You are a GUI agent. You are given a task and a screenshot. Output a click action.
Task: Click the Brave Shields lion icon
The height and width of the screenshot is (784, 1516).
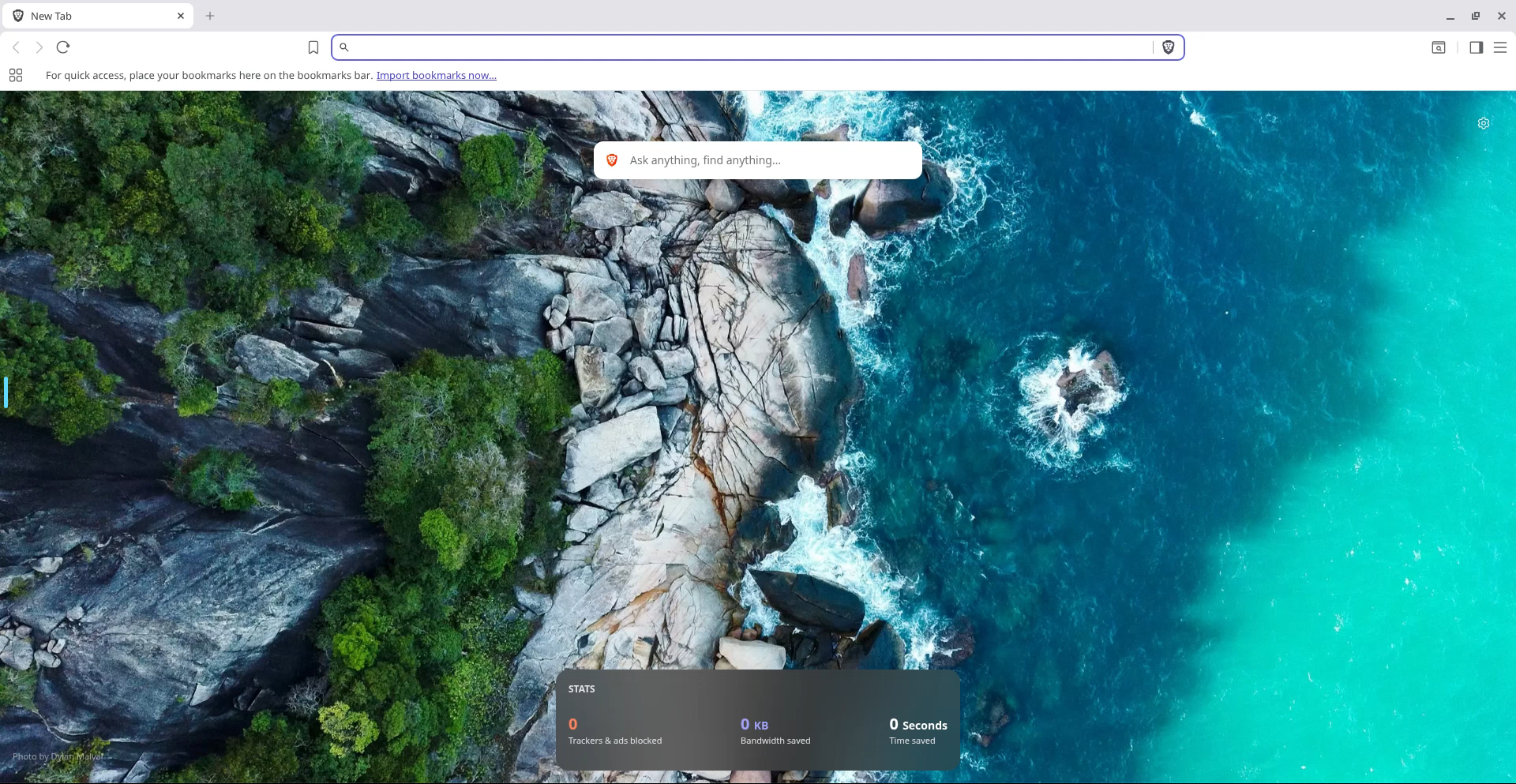click(x=1168, y=47)
